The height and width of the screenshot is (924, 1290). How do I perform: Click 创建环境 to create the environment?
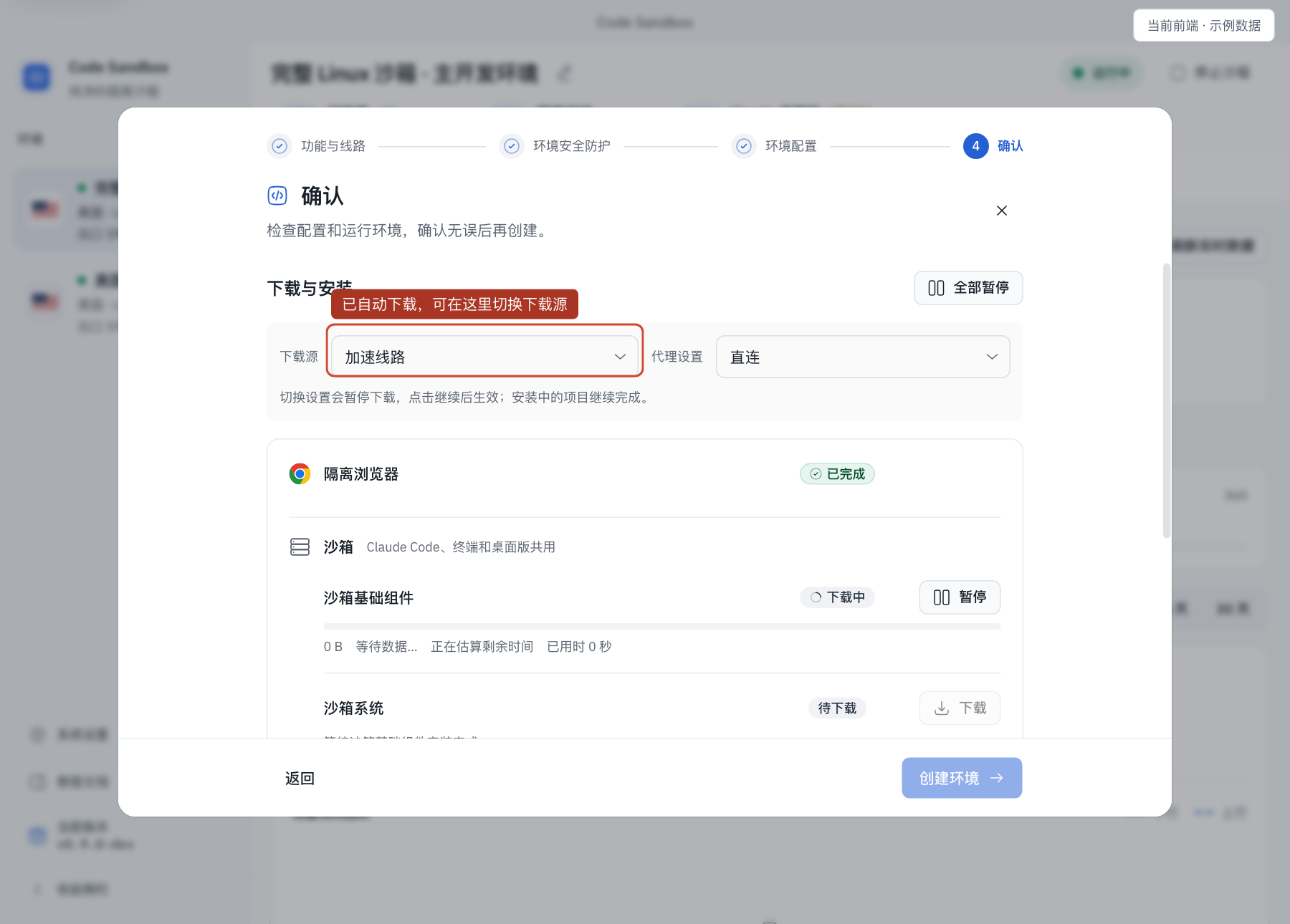tap(962, 778)
